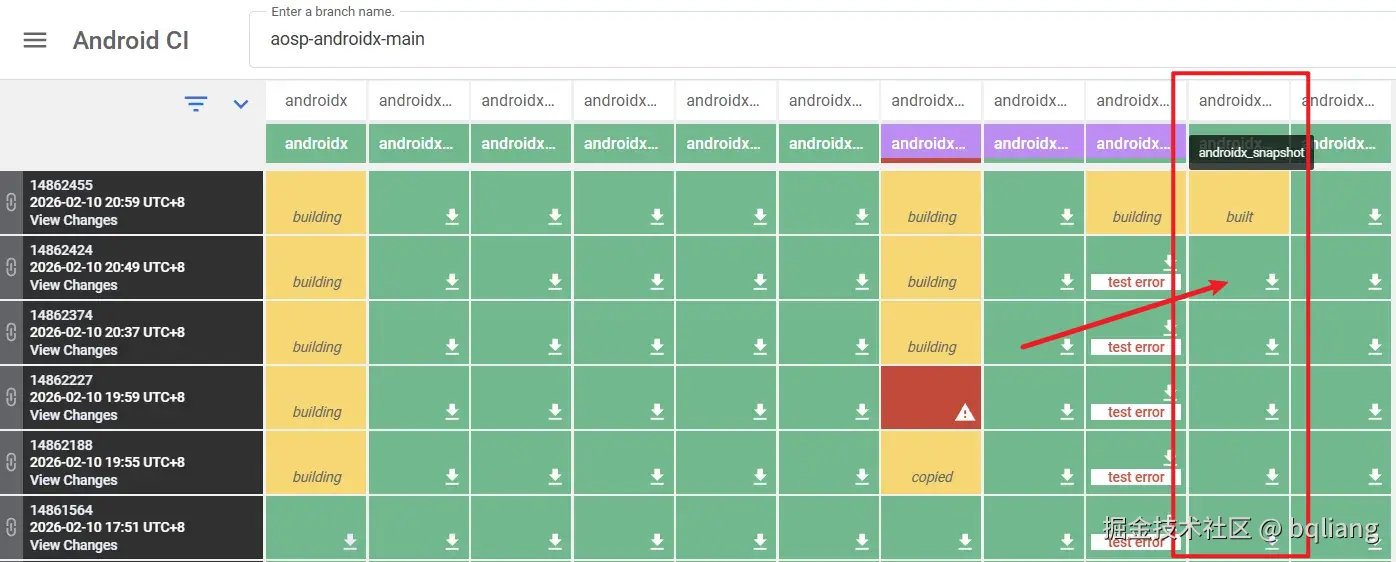1396x562 pixels.
Task: Open View Changes for build 14862227
Action: click(x=73, y=415)
